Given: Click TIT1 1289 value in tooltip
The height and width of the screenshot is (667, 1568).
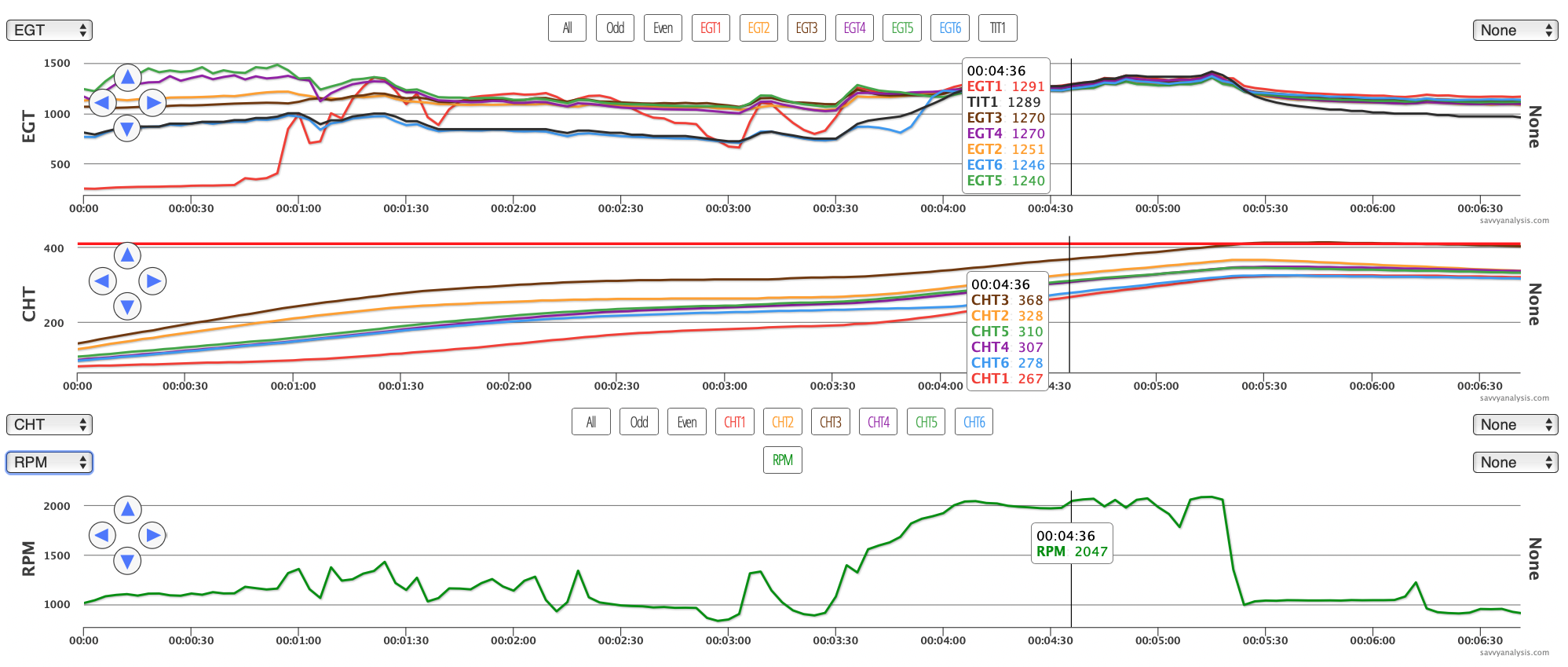Looking at the screenshot, I should pos(1003,102).
